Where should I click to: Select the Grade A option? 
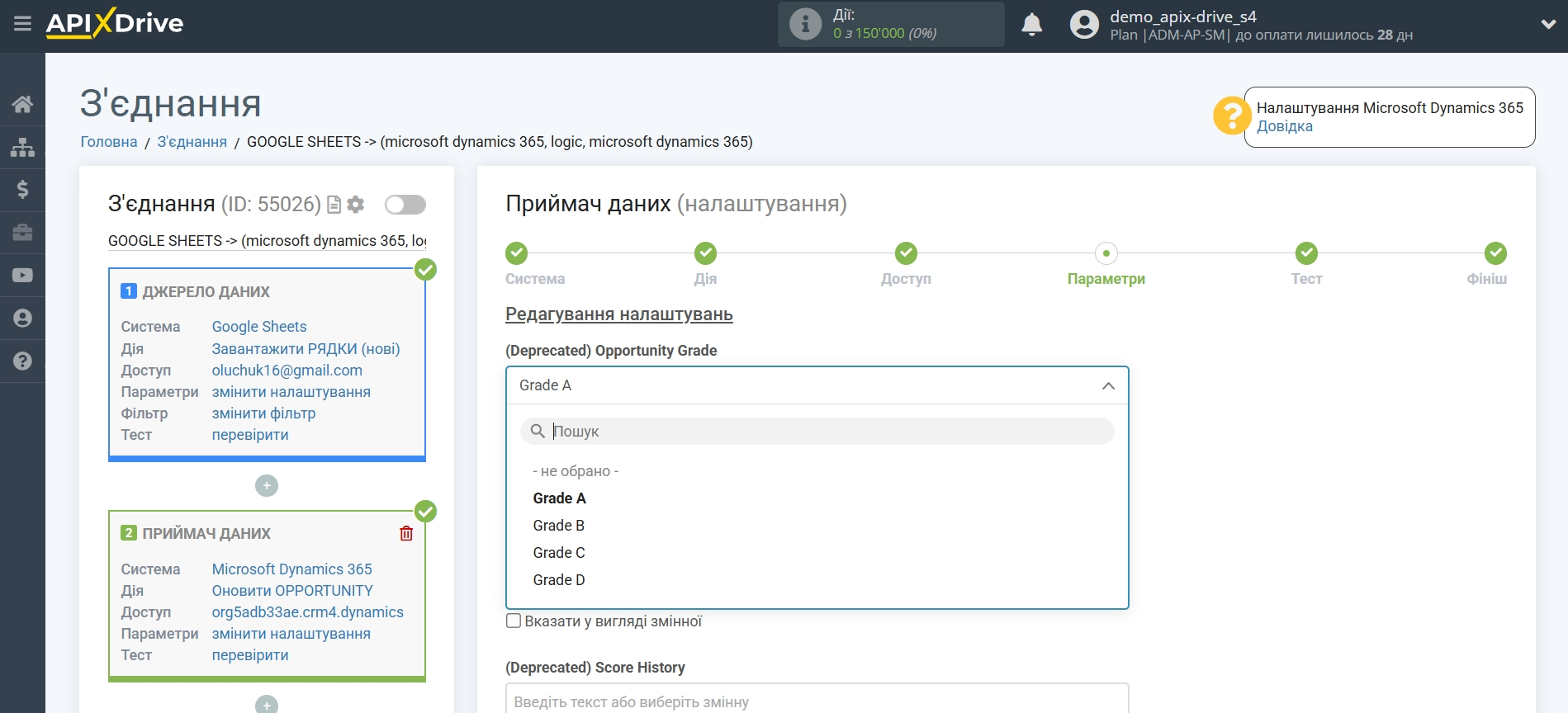click(x=560, y=498)
